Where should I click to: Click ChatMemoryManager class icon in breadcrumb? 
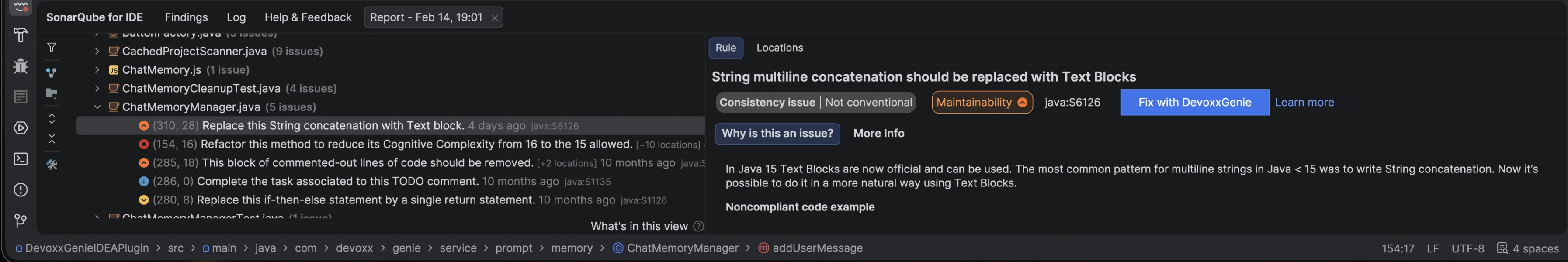tap(618, 248)
